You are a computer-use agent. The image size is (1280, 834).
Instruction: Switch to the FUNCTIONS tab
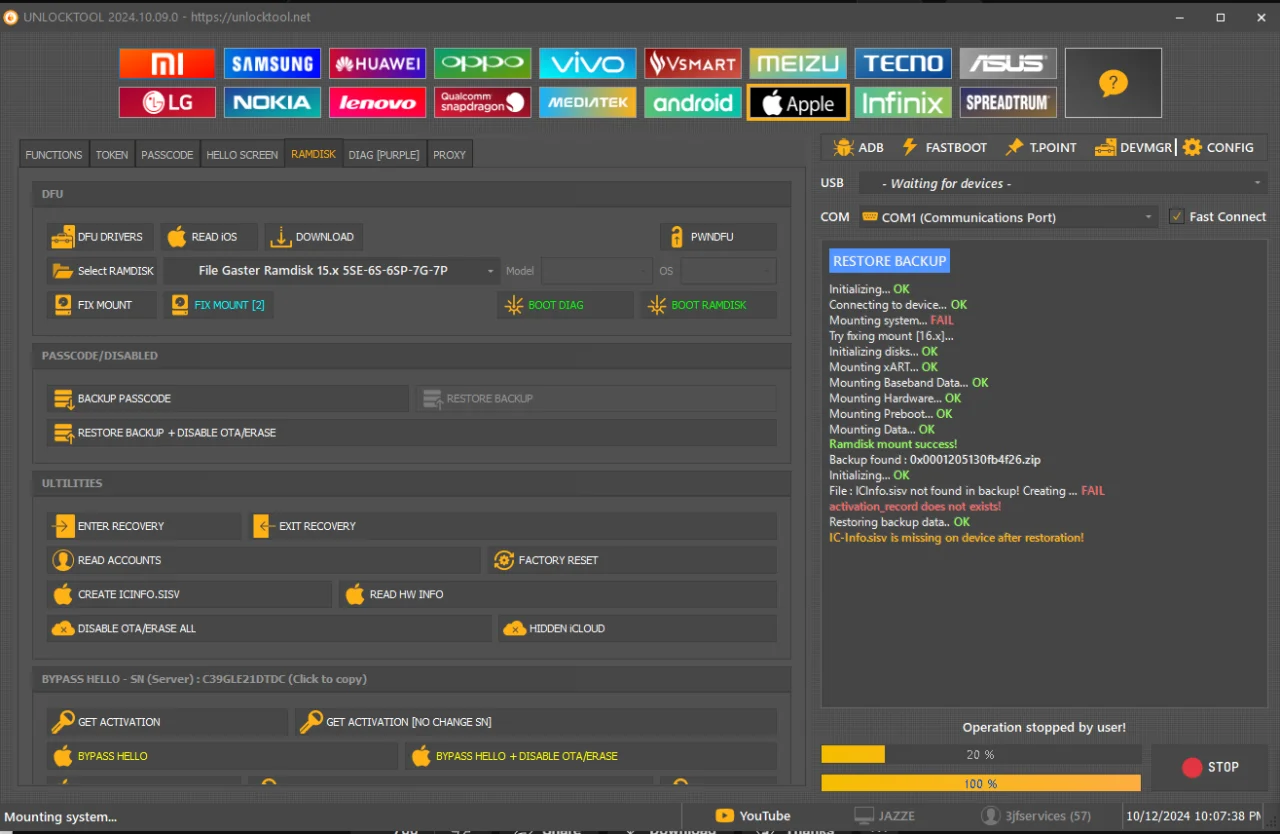click(x=54, y=155)
